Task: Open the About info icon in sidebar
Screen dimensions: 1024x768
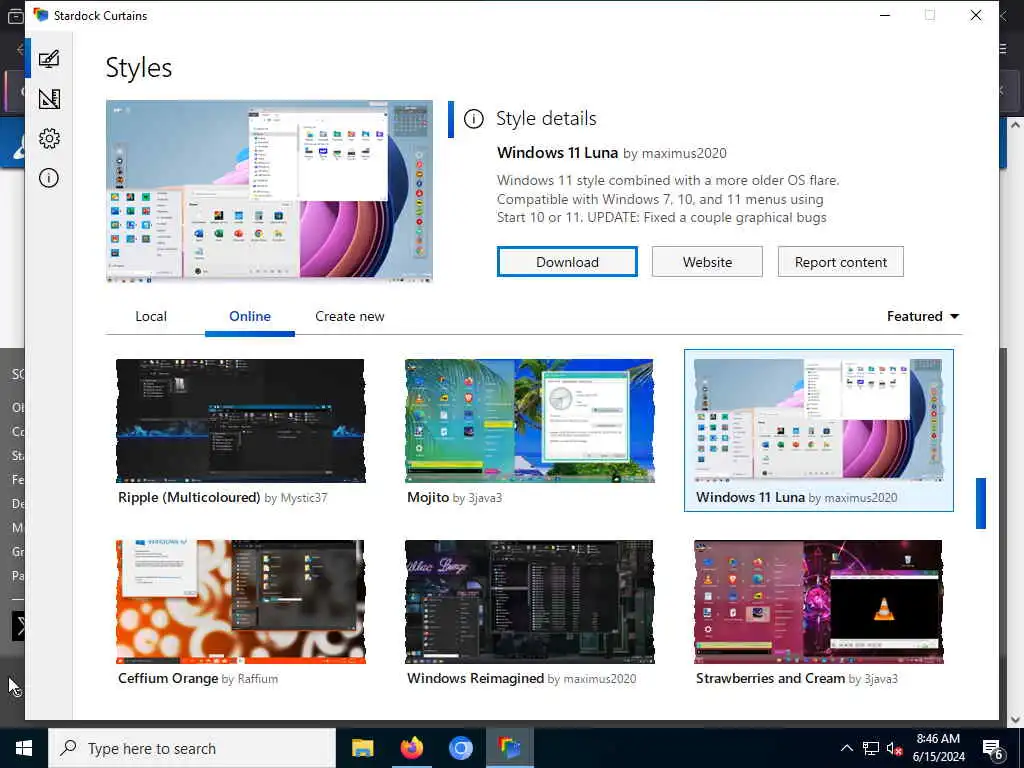Action: 49,178
